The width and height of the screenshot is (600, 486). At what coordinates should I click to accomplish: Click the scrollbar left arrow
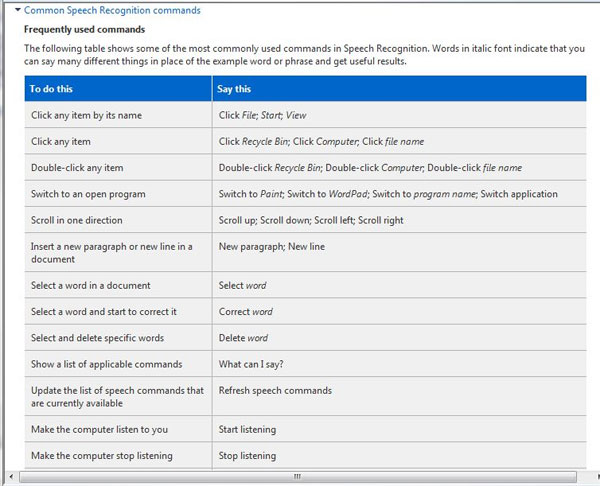11,477
